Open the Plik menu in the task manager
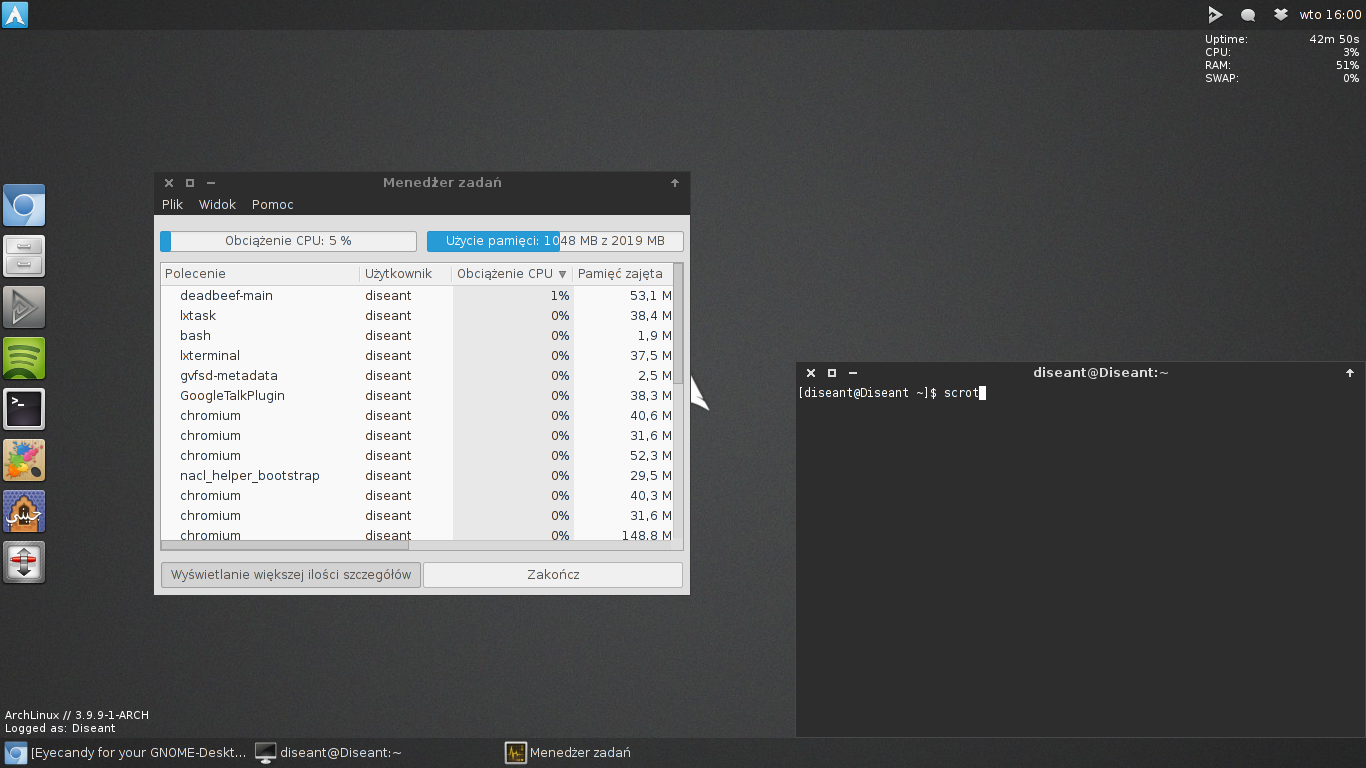The height and width of the screenshot is (768, 1366). point(172,204)
